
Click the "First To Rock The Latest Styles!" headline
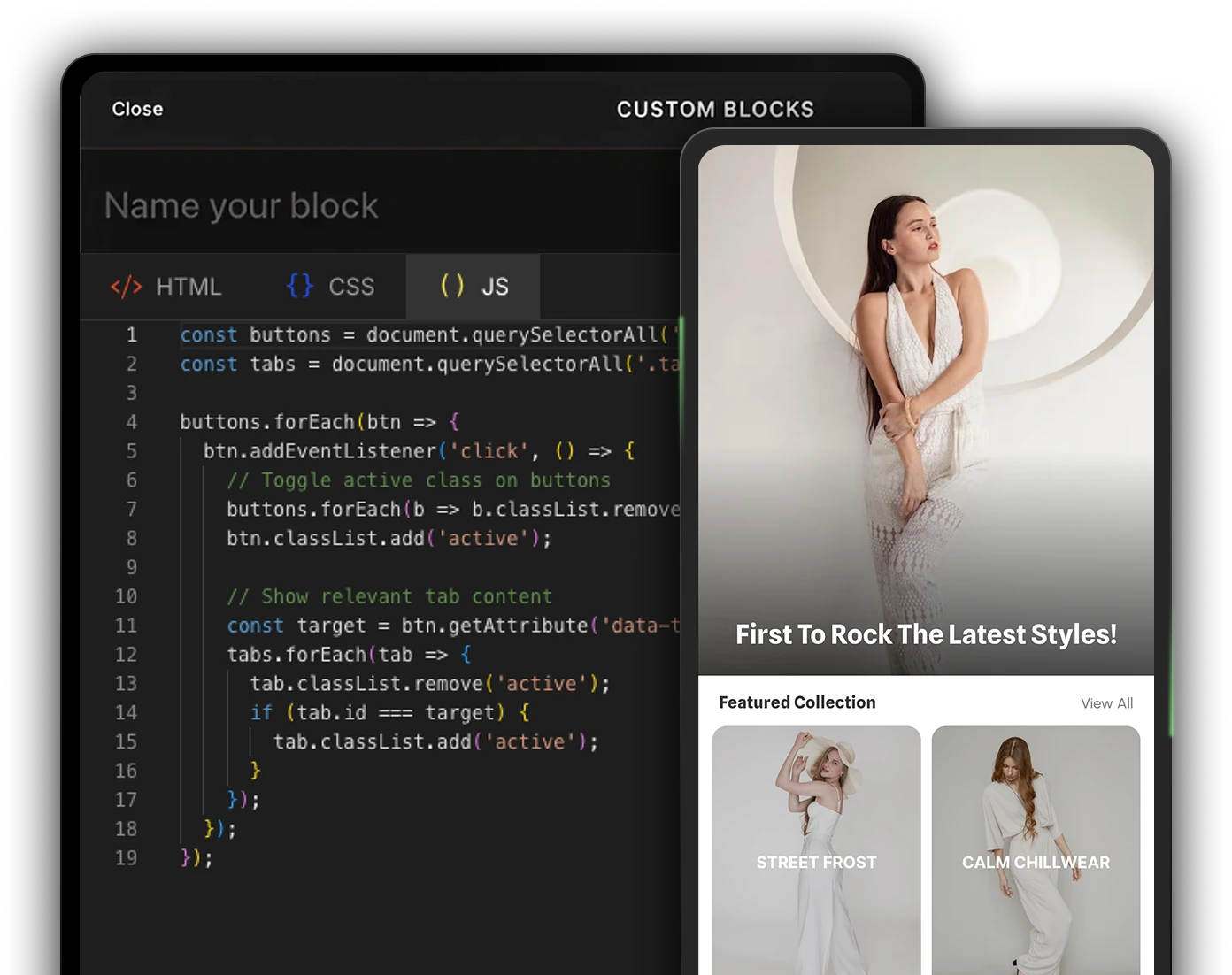(x=926, y=634)
